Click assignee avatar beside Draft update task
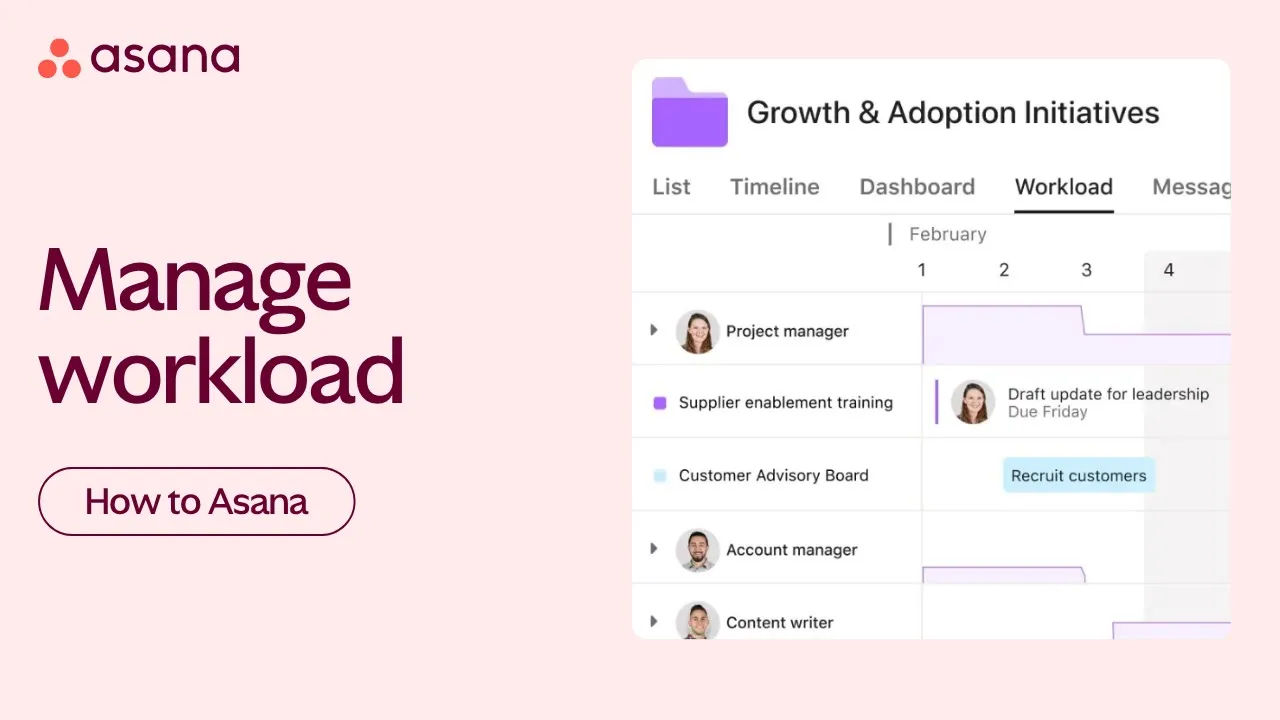The image size is (1280, 720). (x=973, y=402)
